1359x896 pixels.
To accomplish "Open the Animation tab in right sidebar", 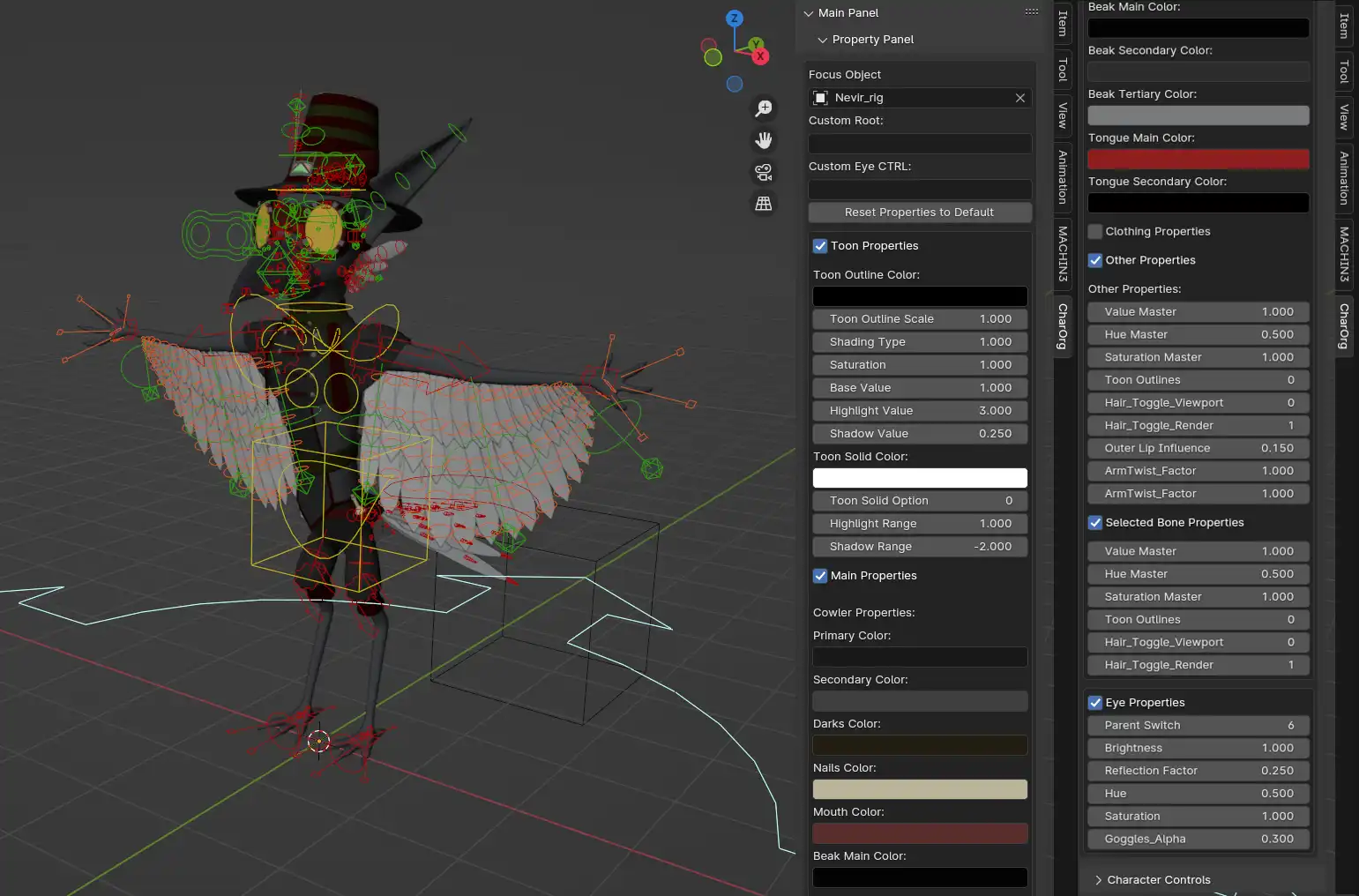I will pyautogui.click(x=1344, y=179).
